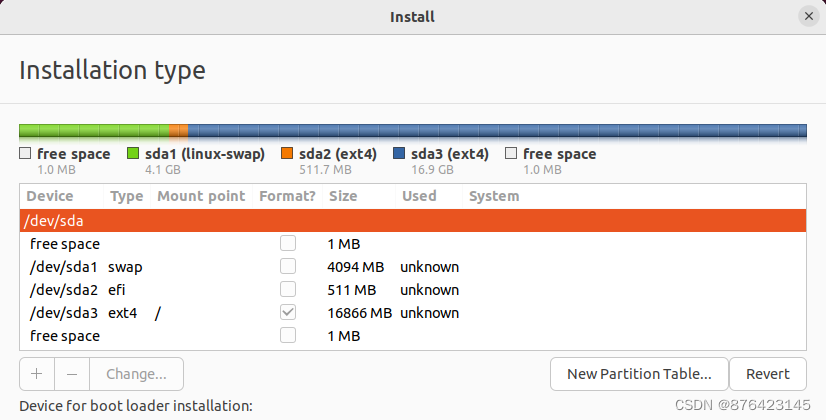Click New Partition Table... button
This screenshot has height=420, width=826.
click(639, 374)
